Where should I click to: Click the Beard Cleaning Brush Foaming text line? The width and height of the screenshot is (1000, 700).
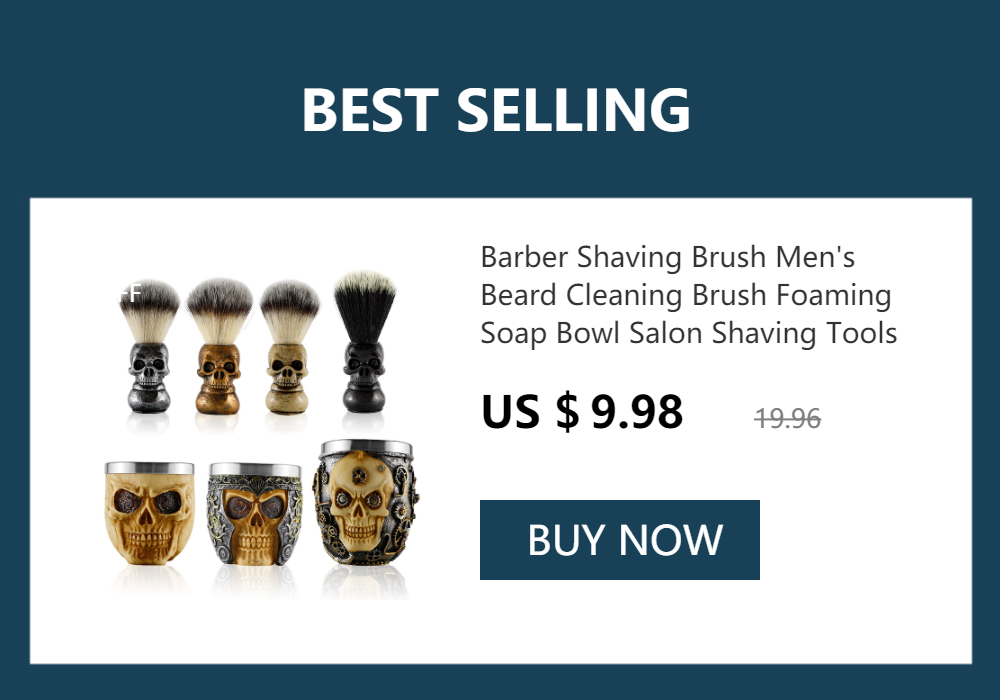(x=686, y=295)
